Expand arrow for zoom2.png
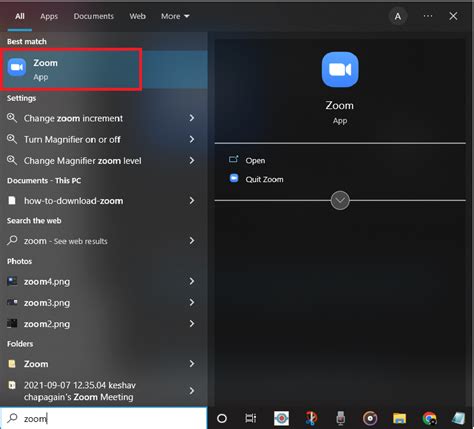Viewport: 474px width, 429px height. (x=192, y=323)
